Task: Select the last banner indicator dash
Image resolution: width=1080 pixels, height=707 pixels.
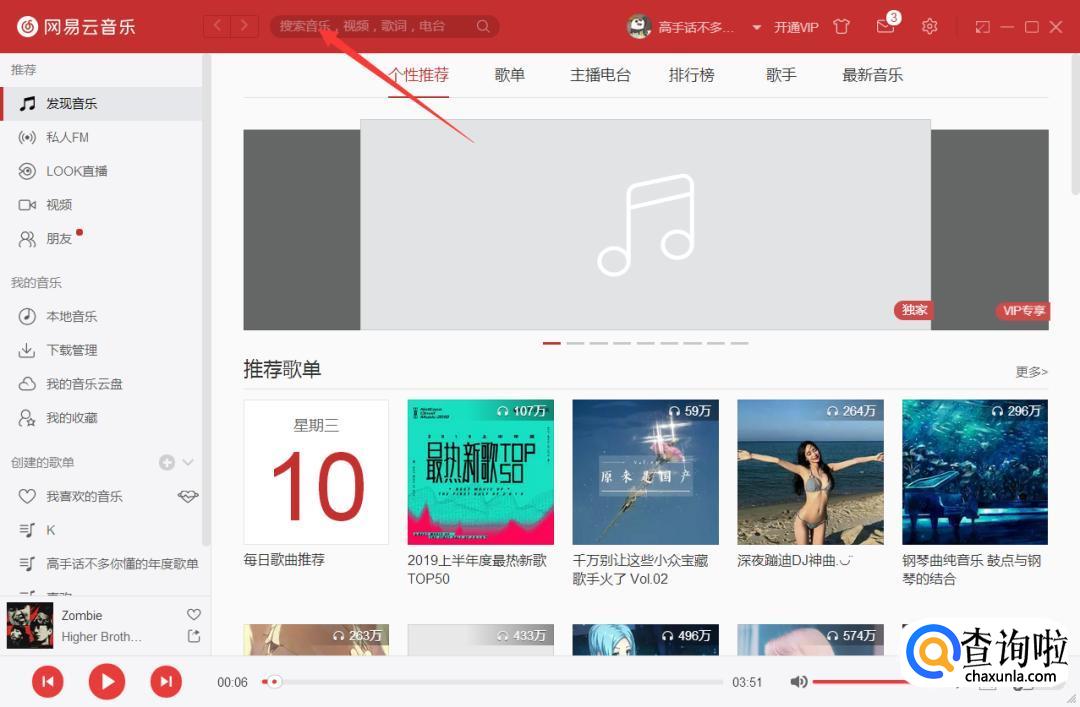Action: 739,342
